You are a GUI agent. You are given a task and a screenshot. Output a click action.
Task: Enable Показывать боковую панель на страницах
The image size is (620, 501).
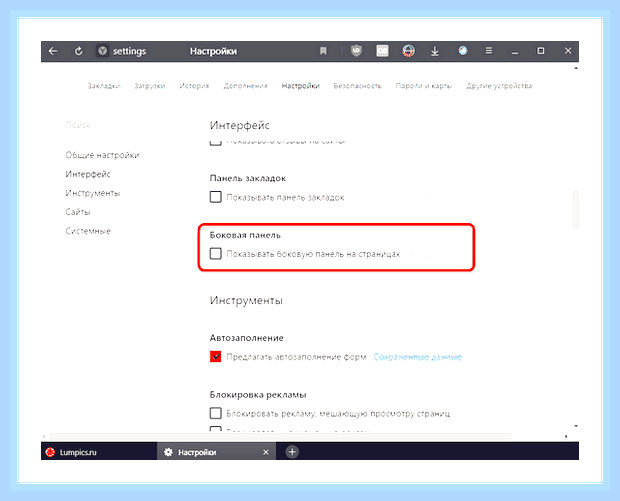215,253
